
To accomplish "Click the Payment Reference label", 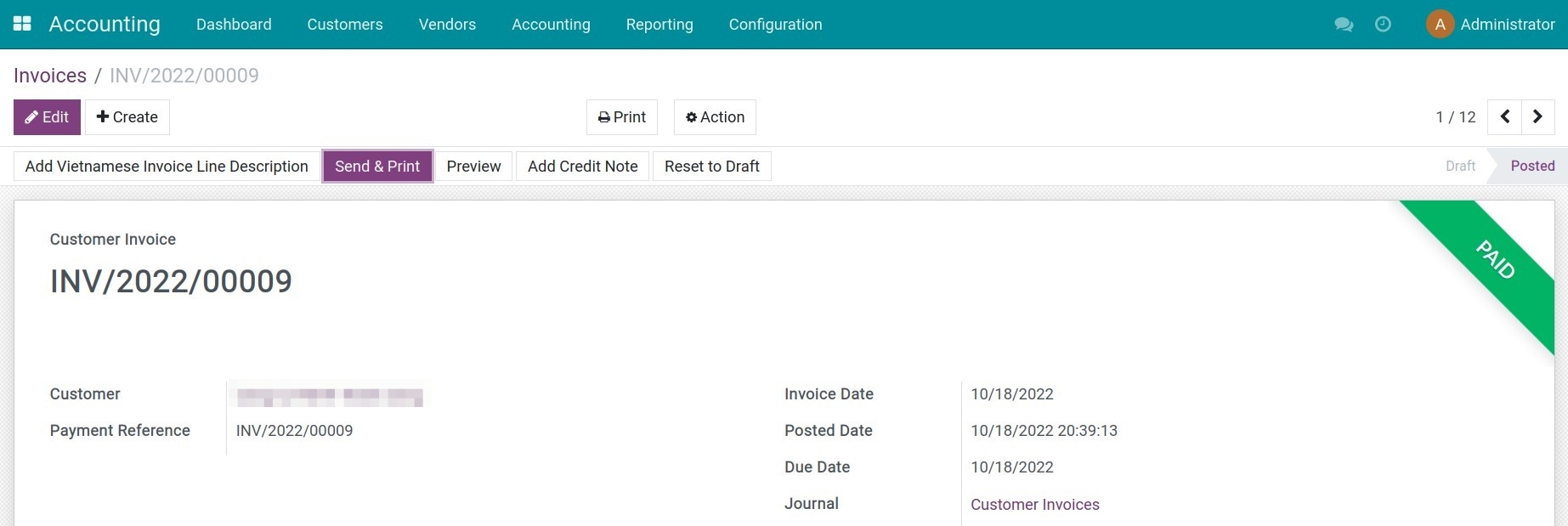I will click(120, 431).
